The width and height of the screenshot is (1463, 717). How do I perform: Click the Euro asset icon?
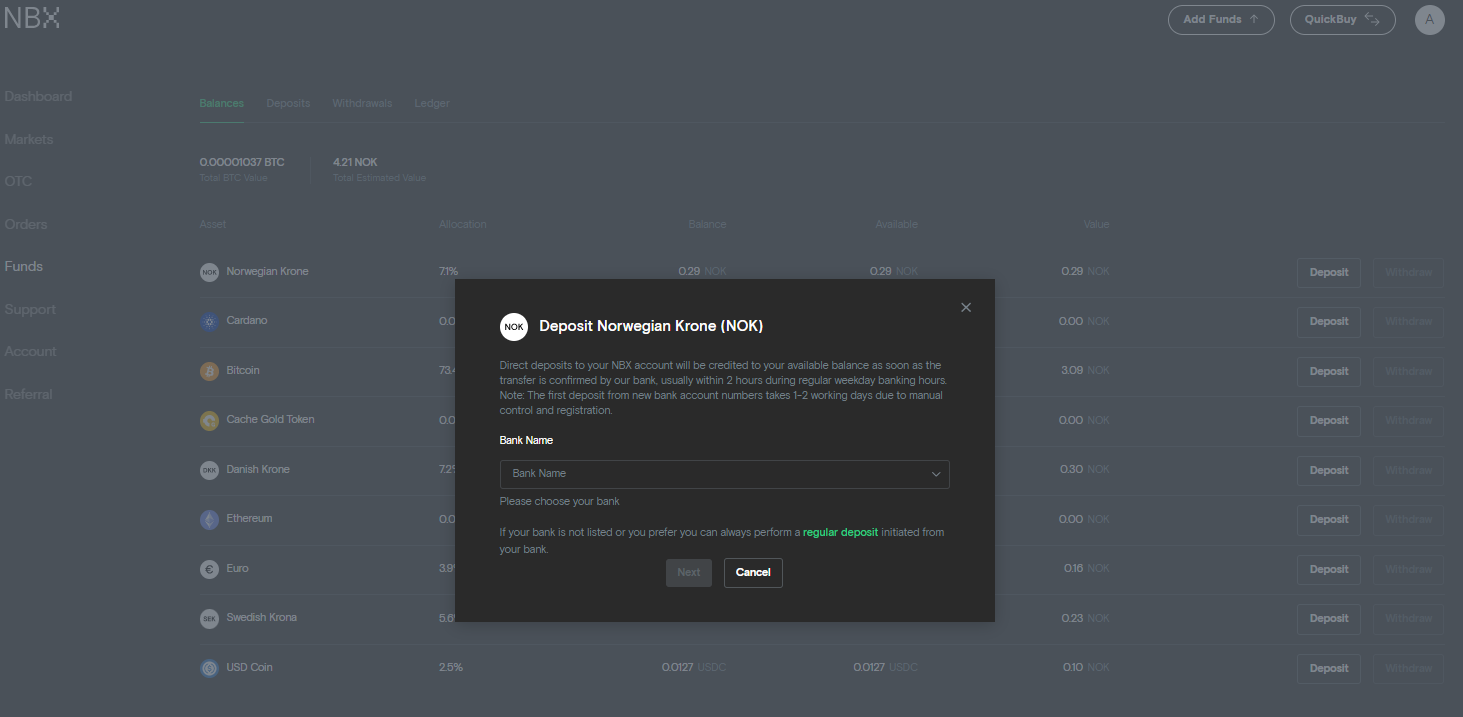pos(209,569)
